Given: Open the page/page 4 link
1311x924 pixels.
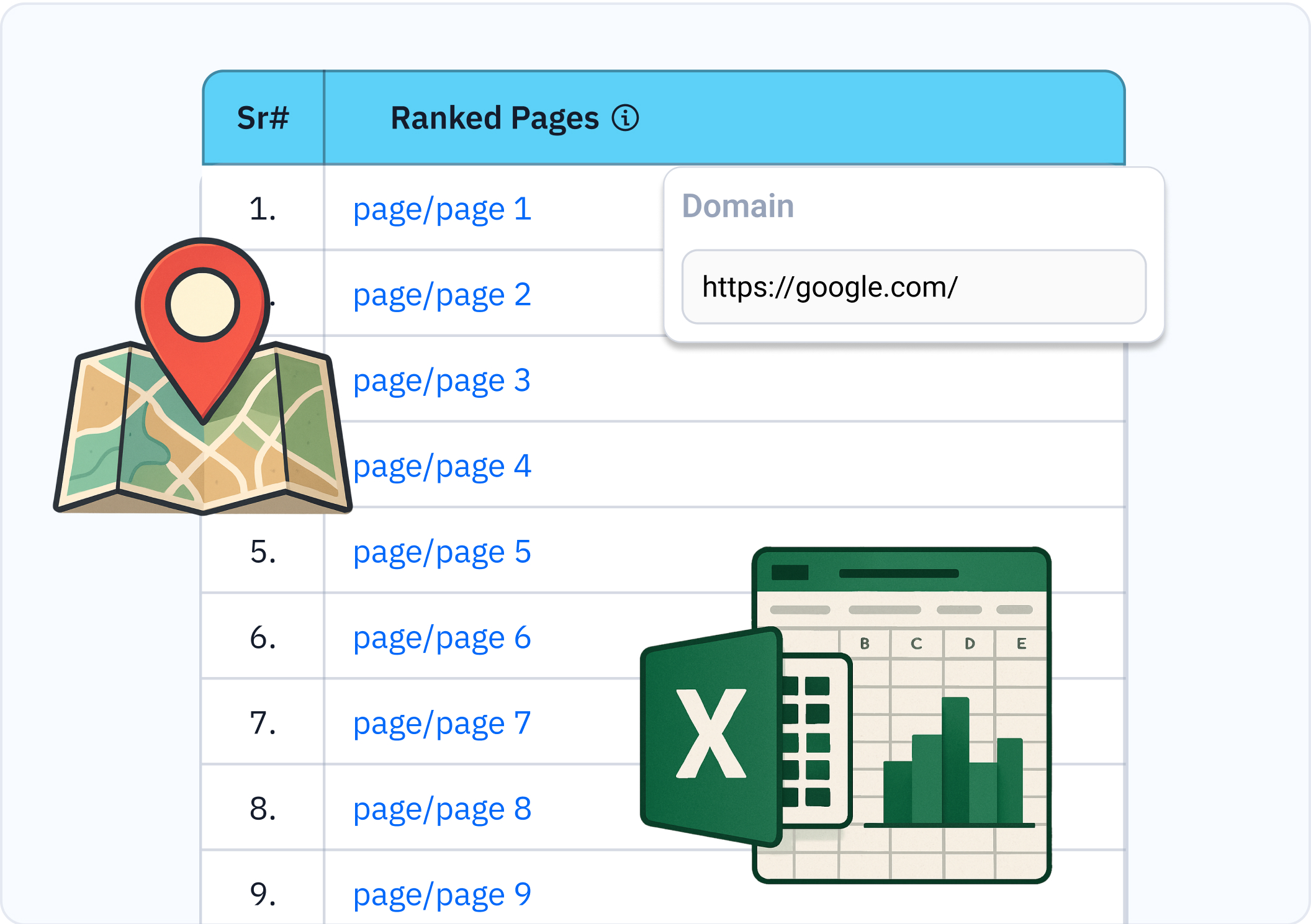Looking at the screenshot, I should (442, 466).
